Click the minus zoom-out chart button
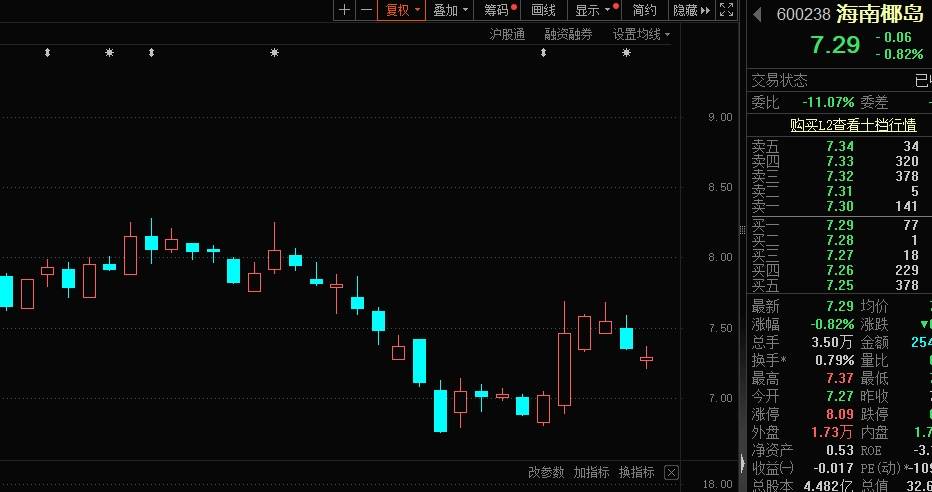Screen dimensions: 932x492 pyautogui.click(x=366, y=10)
